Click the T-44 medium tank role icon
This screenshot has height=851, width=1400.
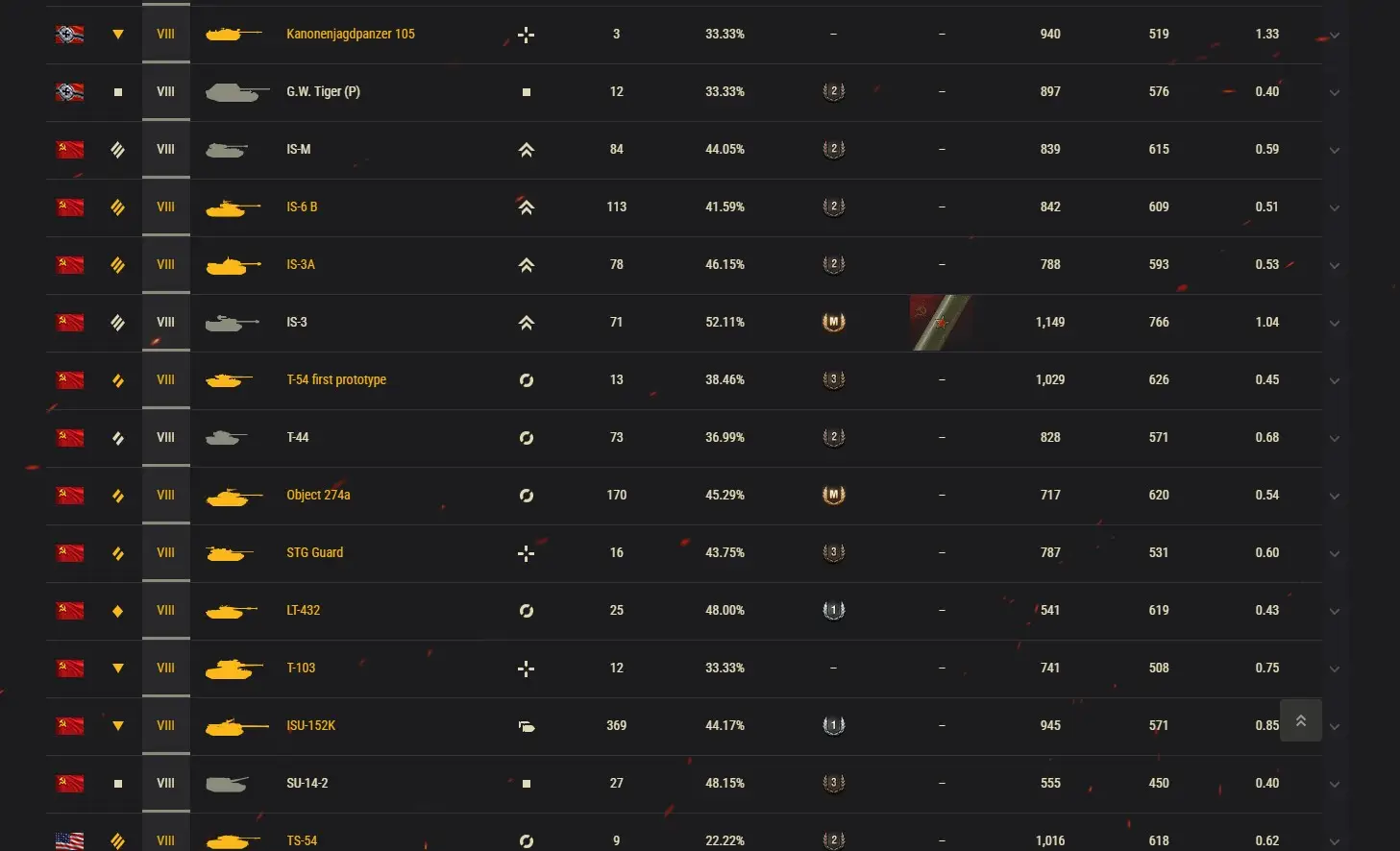(x=526, y=438)
